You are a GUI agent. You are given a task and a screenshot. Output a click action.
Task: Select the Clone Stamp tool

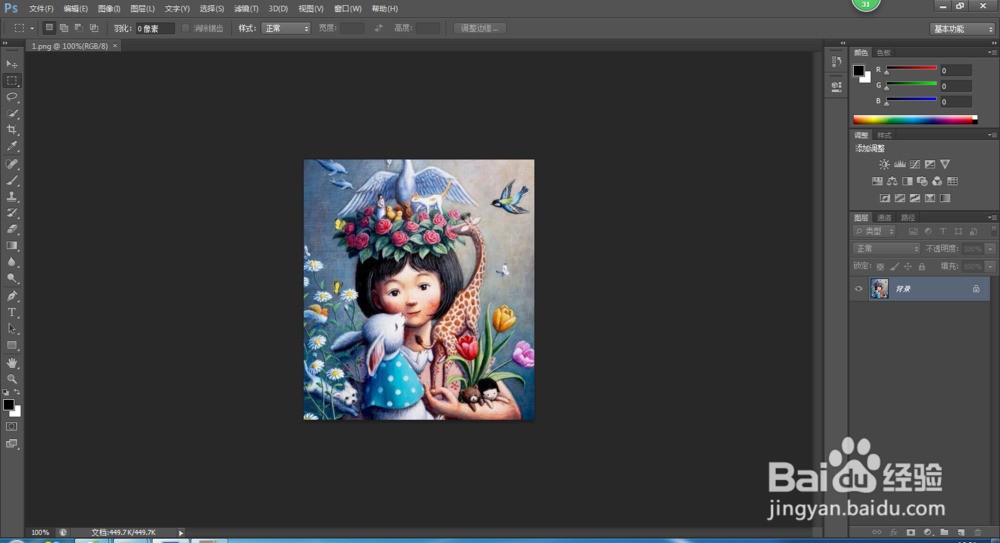(x=11, y=197)
